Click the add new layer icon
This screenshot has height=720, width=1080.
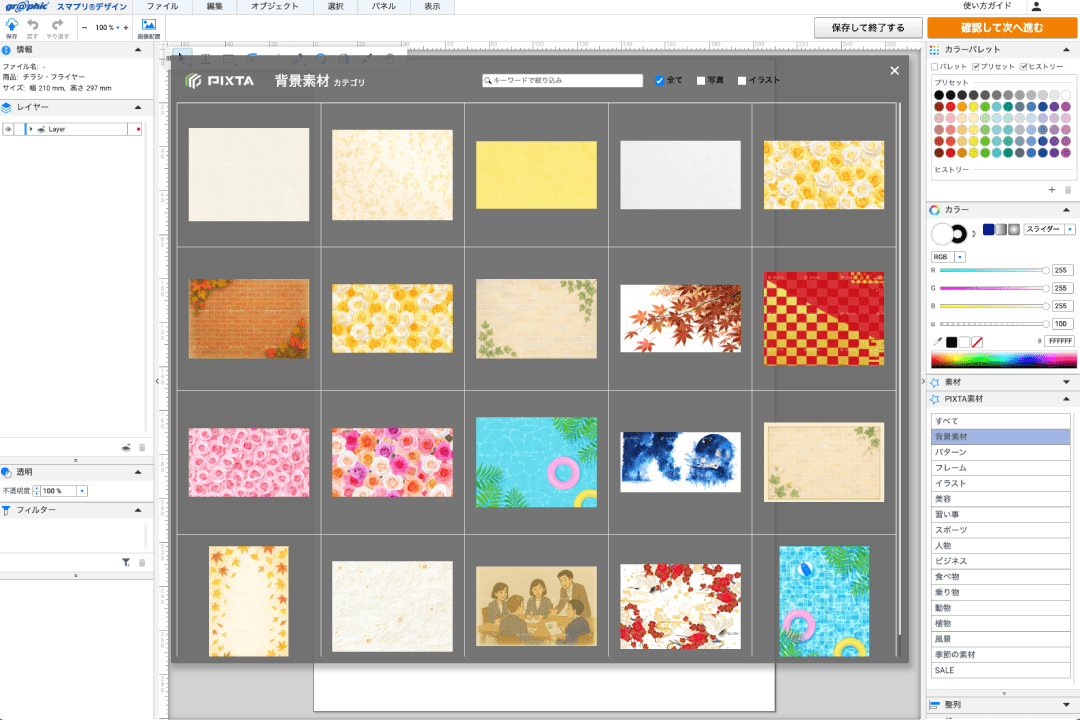[x=126, y=448]
